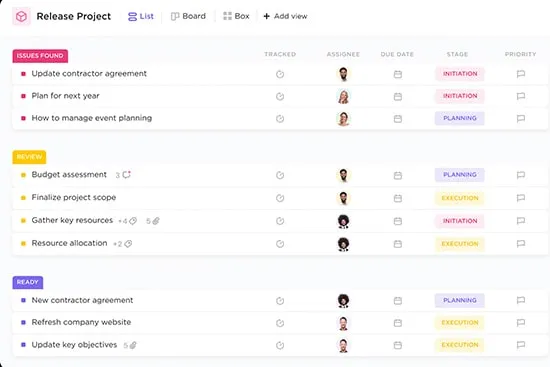Set priority flag for Gather key resources
Image resolution: width=550 pixels, height=367 pixels.
[x=521, y=221]
